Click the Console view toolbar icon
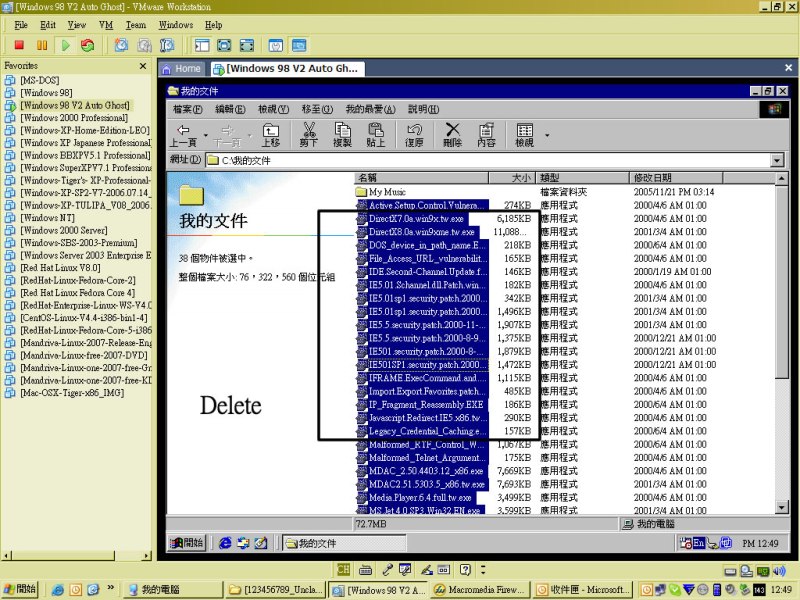The height and width of the screenshot is (600, 800). (299, 45)
